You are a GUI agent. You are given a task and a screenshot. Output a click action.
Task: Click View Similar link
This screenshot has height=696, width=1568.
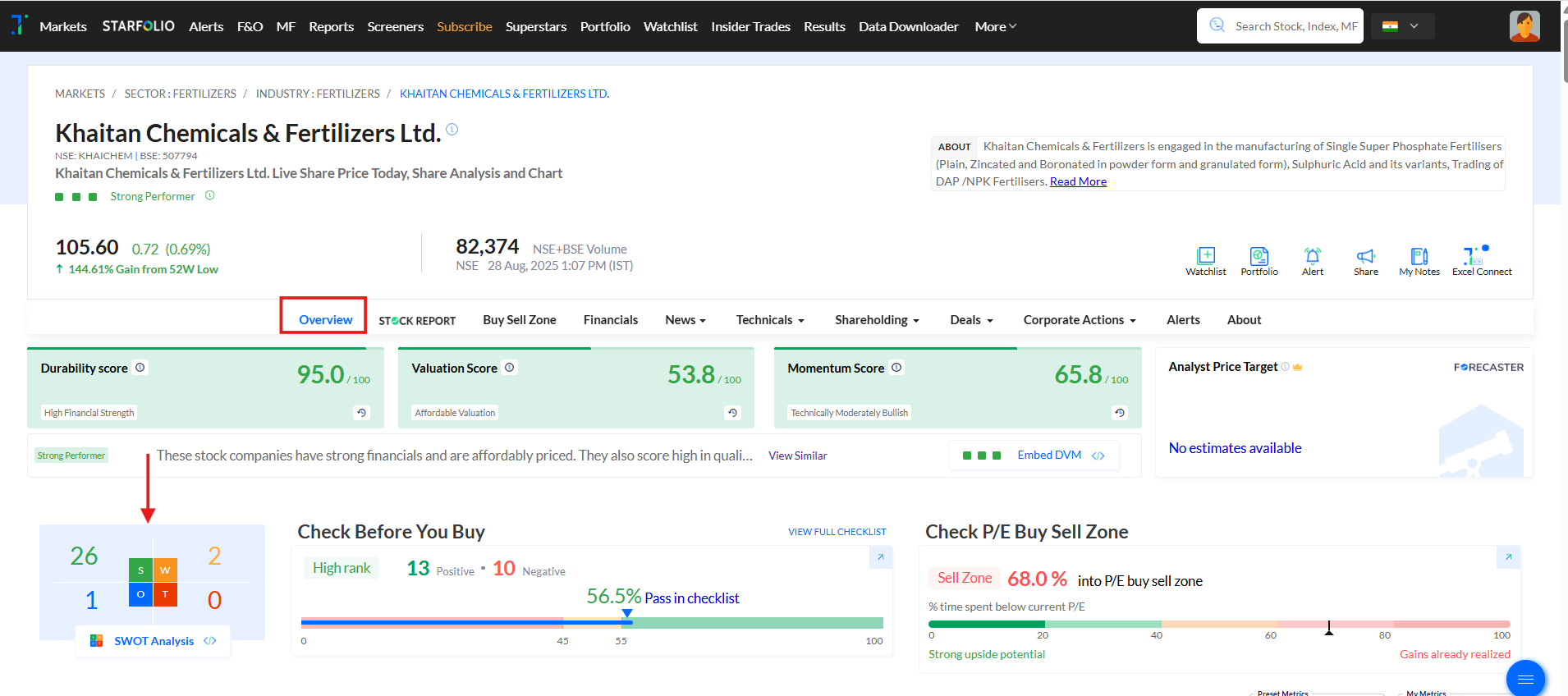(x=798, y=456)
